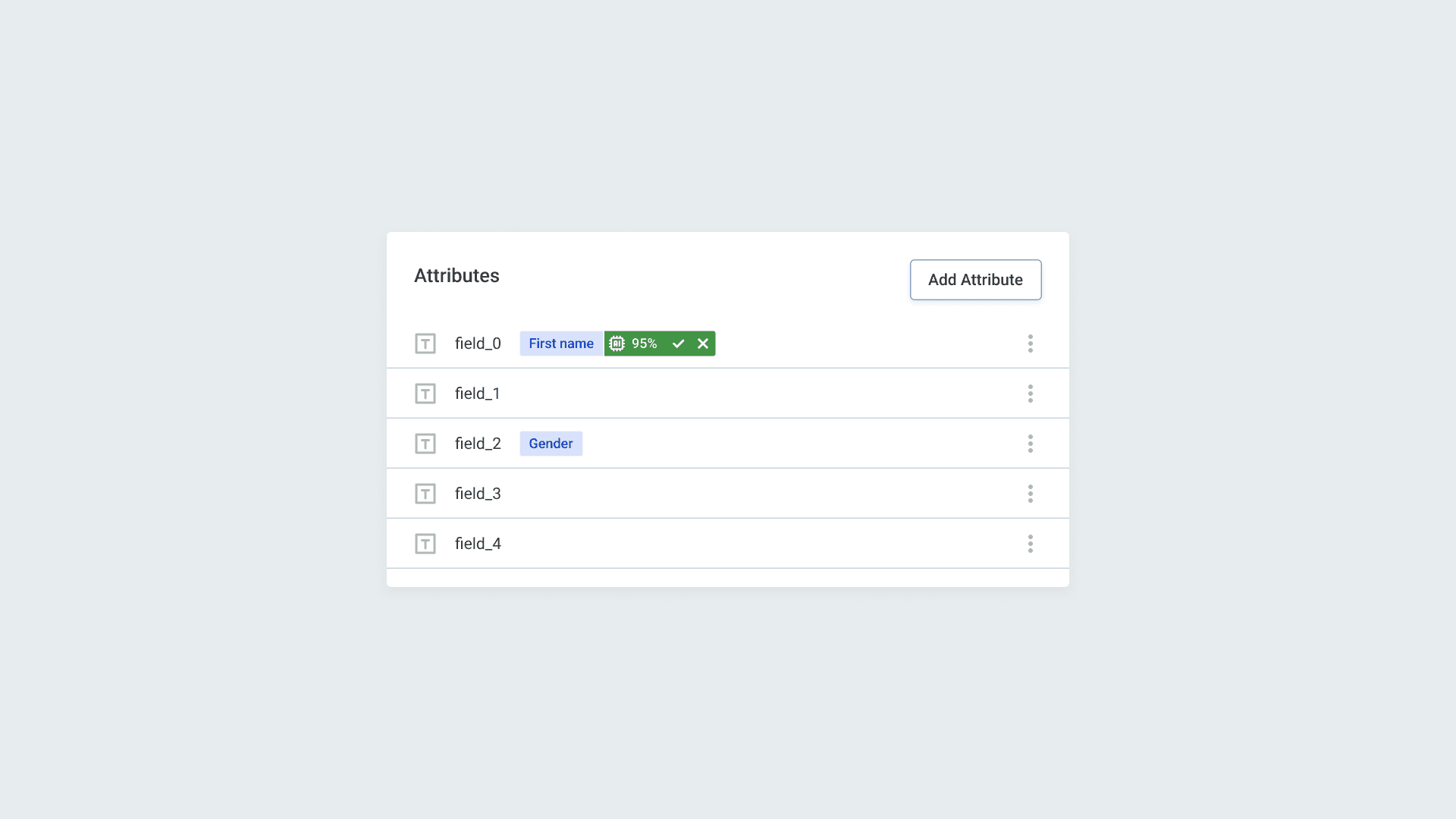The height and width of the screenshot is (819, 1456).
Task: Select the field_4 attribute name
Action: tap(478, 544)
